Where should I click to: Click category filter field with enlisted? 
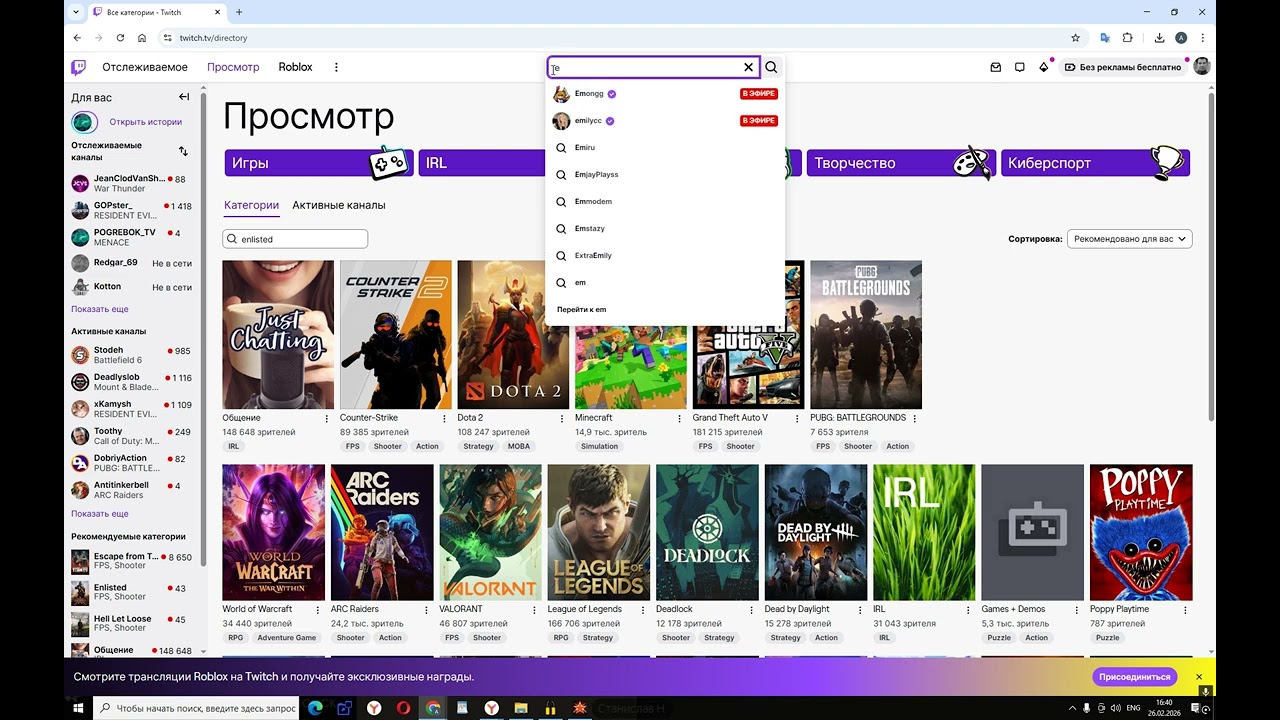point(295,239)
